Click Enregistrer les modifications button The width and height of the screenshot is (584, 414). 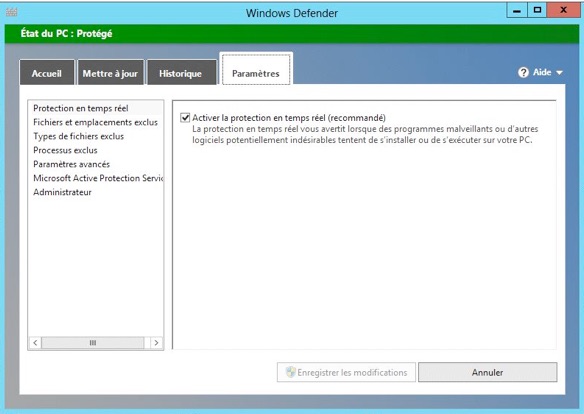click(346, 372)
